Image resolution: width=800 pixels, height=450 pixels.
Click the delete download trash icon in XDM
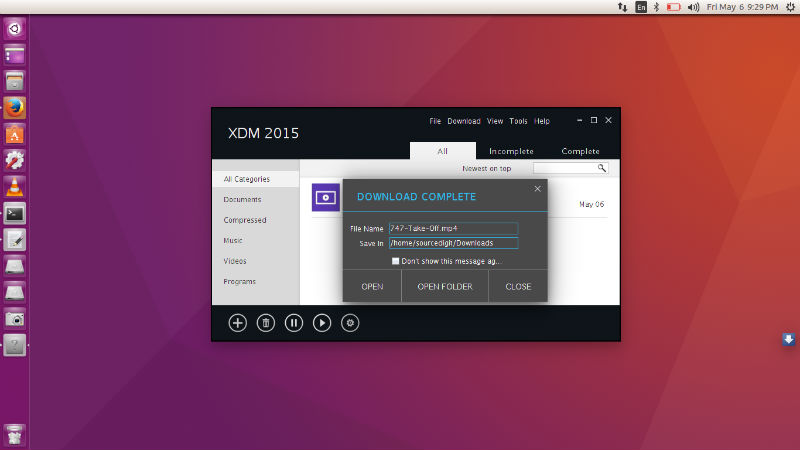(x=265, y=323)
